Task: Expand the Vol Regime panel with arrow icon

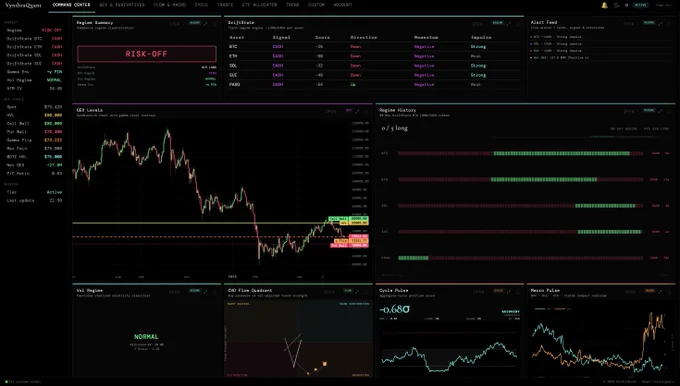Action: click(x=206, y=291)
